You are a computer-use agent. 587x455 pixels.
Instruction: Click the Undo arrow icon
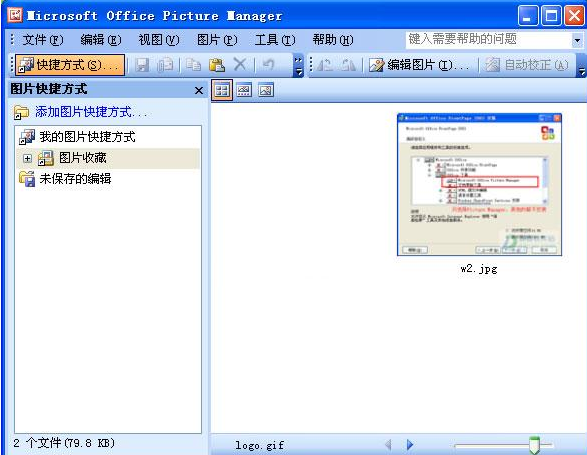click(268, 64)
